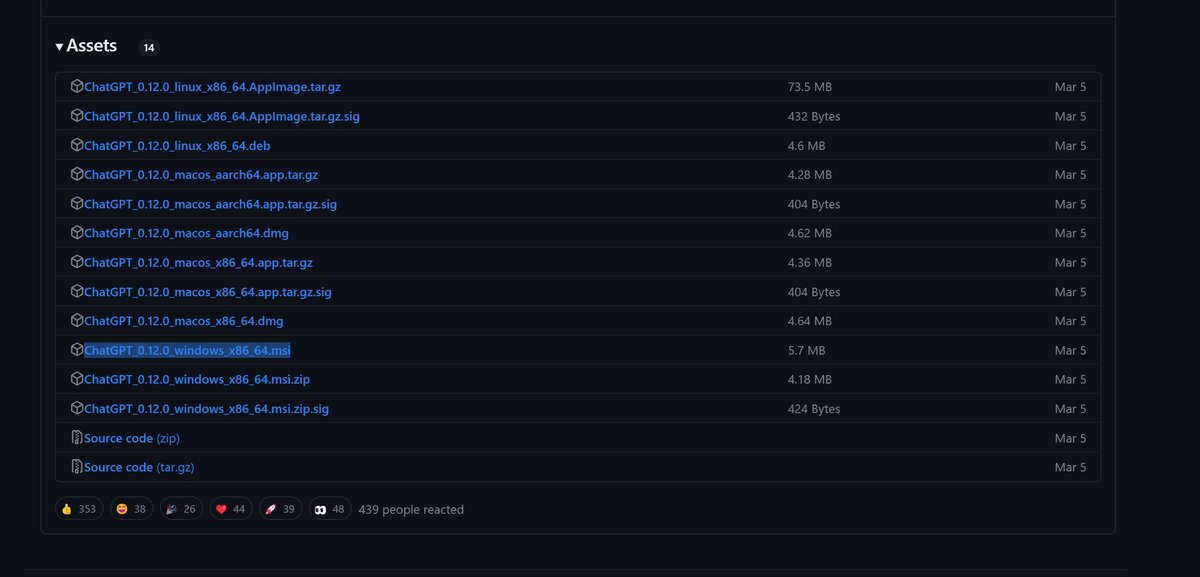Click the package icon beside macos_x86_64.dmg

click(x=77, y=321)
